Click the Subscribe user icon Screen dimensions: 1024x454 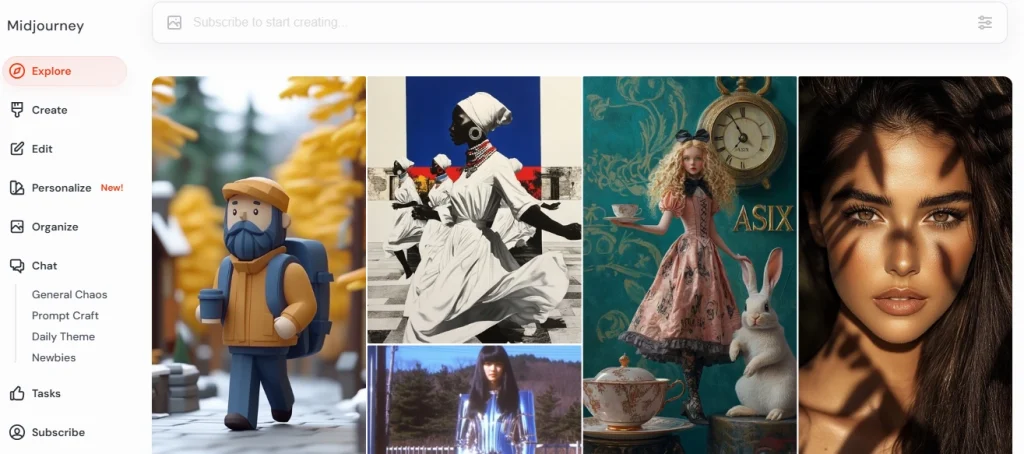(x=17, y=432)
